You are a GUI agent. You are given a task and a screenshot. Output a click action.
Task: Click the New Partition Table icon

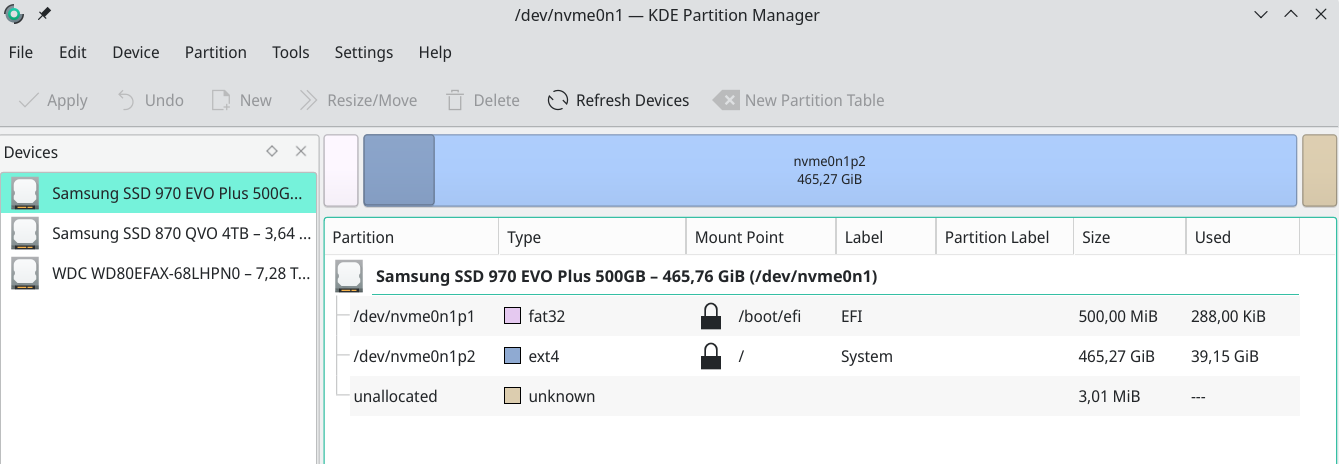tap(726, 100)
